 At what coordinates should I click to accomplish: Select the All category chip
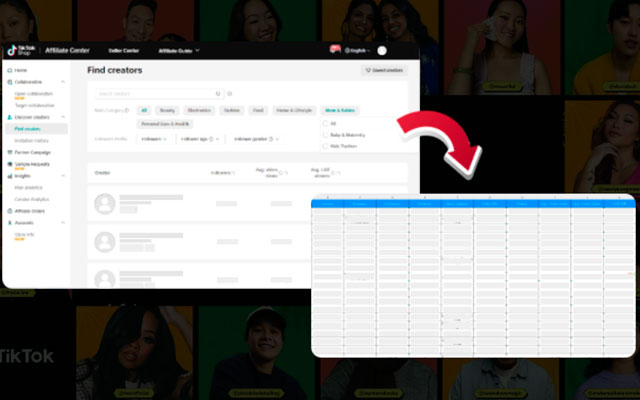tap(144, 111)
